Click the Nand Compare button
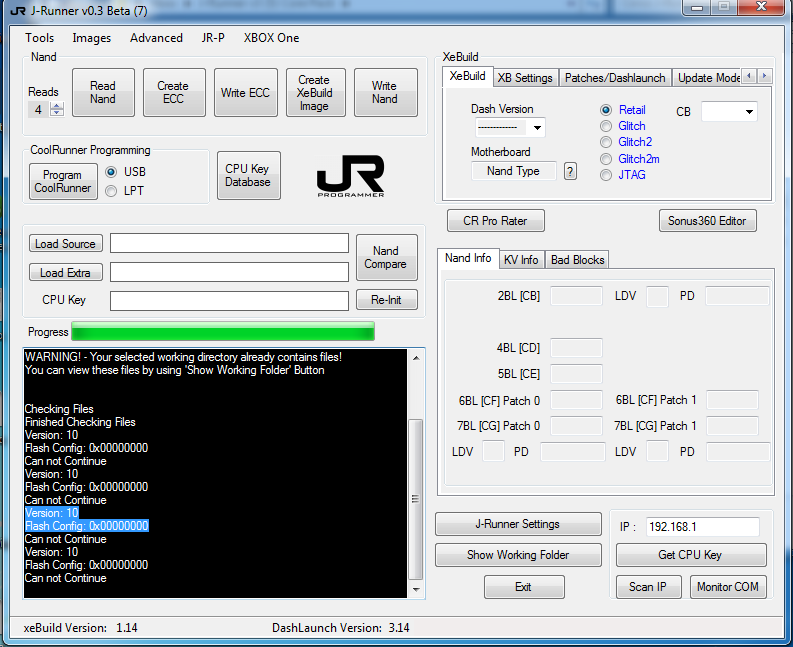Screen dimensions: 793x647 coord(386,257)
